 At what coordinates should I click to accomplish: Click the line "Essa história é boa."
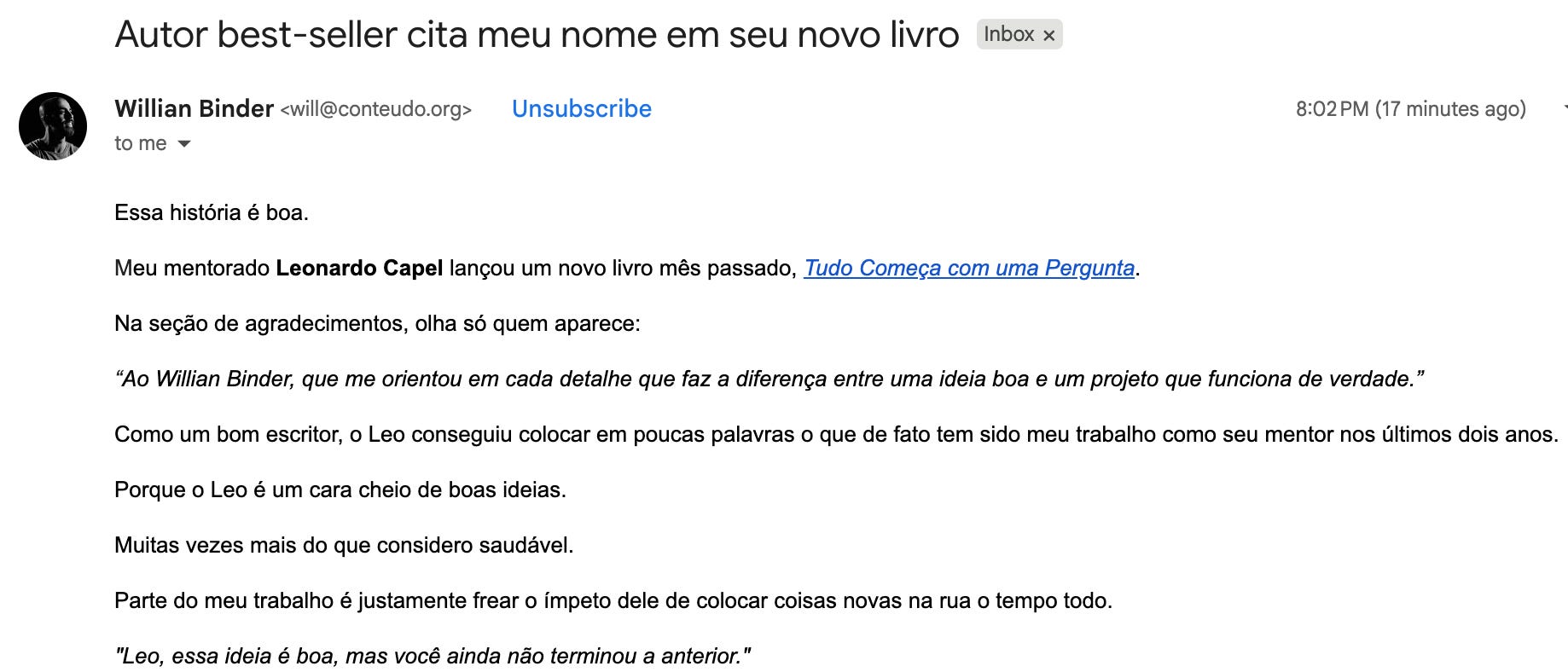click(x=212, y=212)
